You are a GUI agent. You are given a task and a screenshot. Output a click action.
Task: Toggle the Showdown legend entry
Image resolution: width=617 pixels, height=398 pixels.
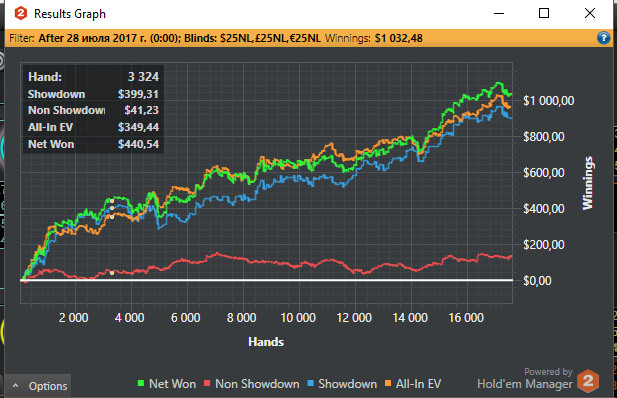342,384
